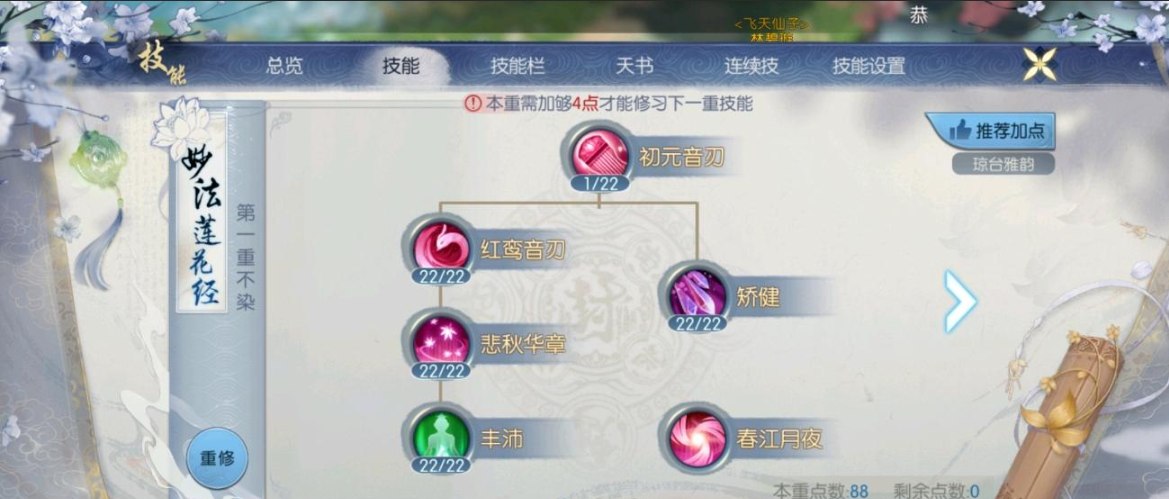This screenshot has height=499, width=1169.
Task: Select the 初元音刃 skill icon
Action: coord(600,153)
